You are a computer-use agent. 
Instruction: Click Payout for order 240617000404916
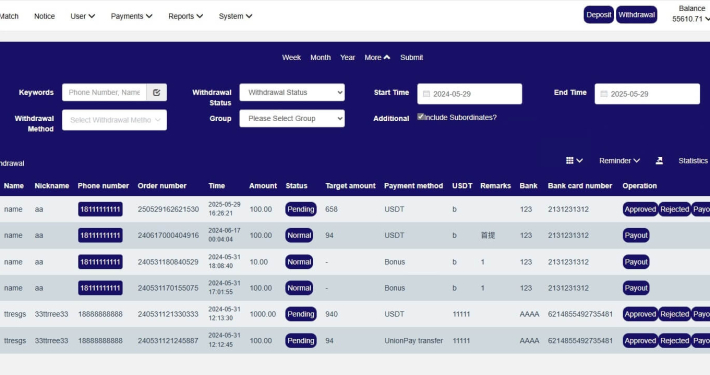pyautogui.click(x=636, y=236)
